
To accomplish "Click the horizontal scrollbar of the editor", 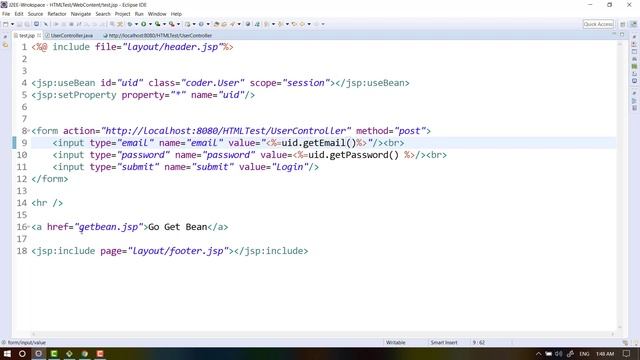I will (x=322, y=333).
